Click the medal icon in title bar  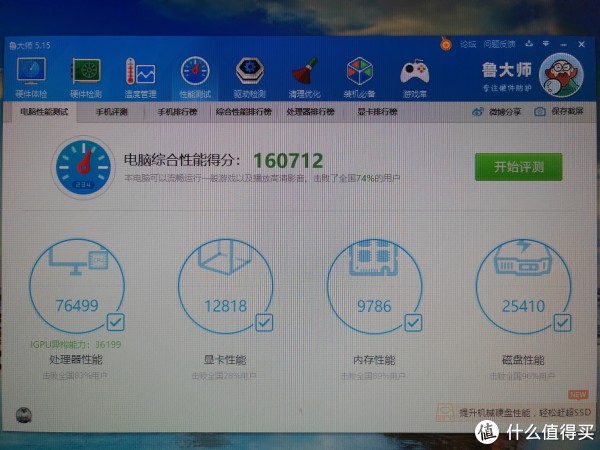pyautogui.click(x=445, y=44)
